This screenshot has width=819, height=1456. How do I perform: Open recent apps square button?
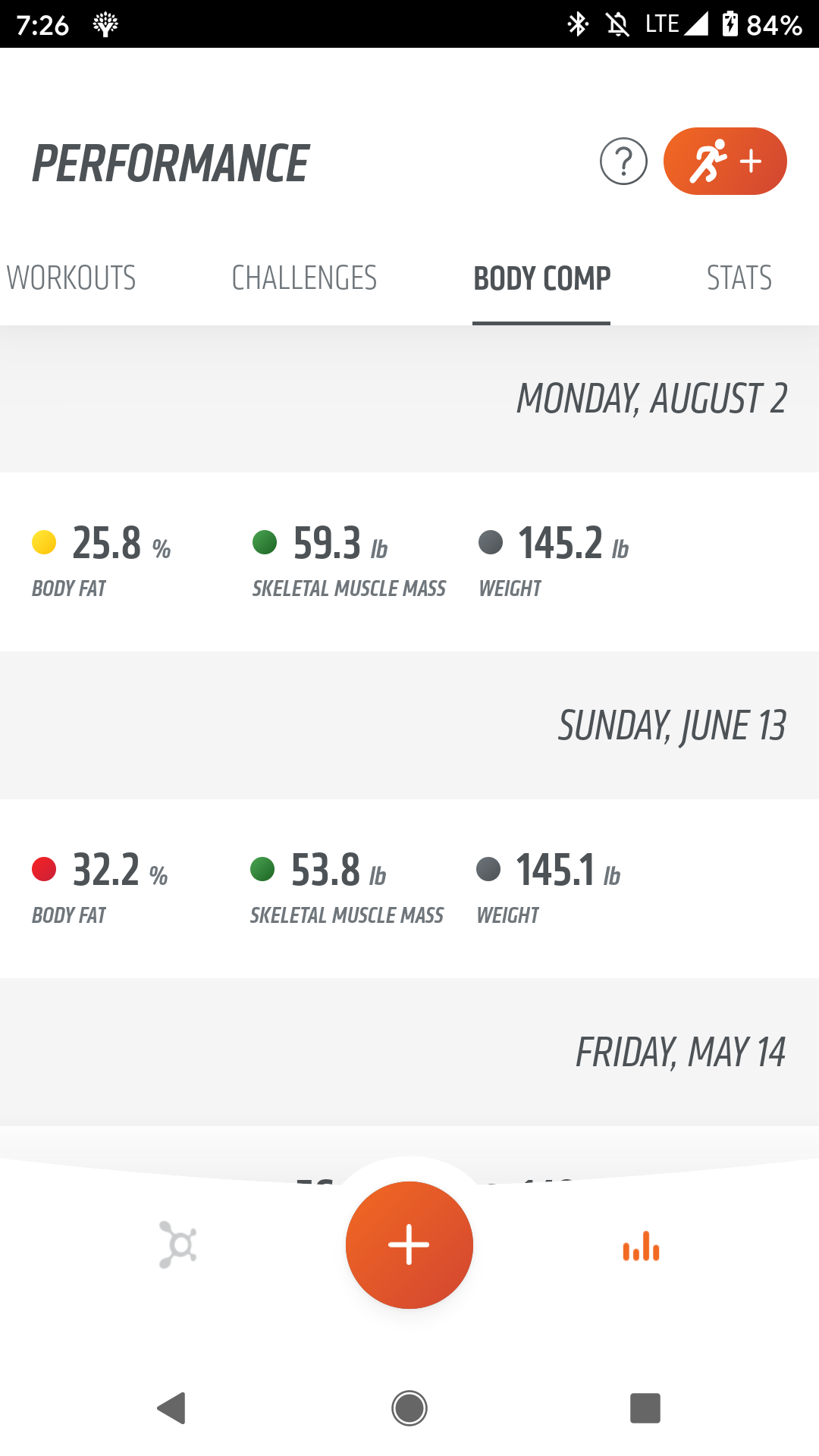(x=645, y=1408)
